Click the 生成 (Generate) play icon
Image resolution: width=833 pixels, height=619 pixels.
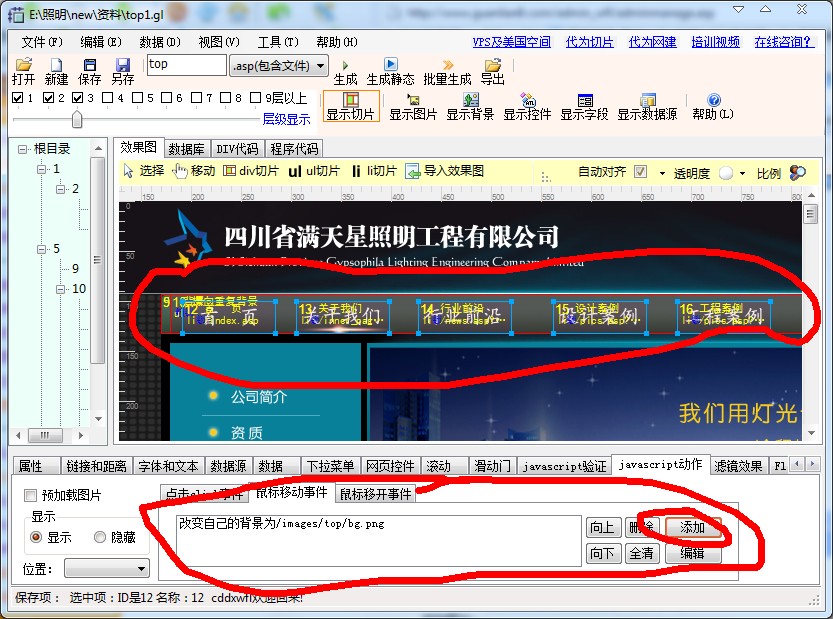345,65
